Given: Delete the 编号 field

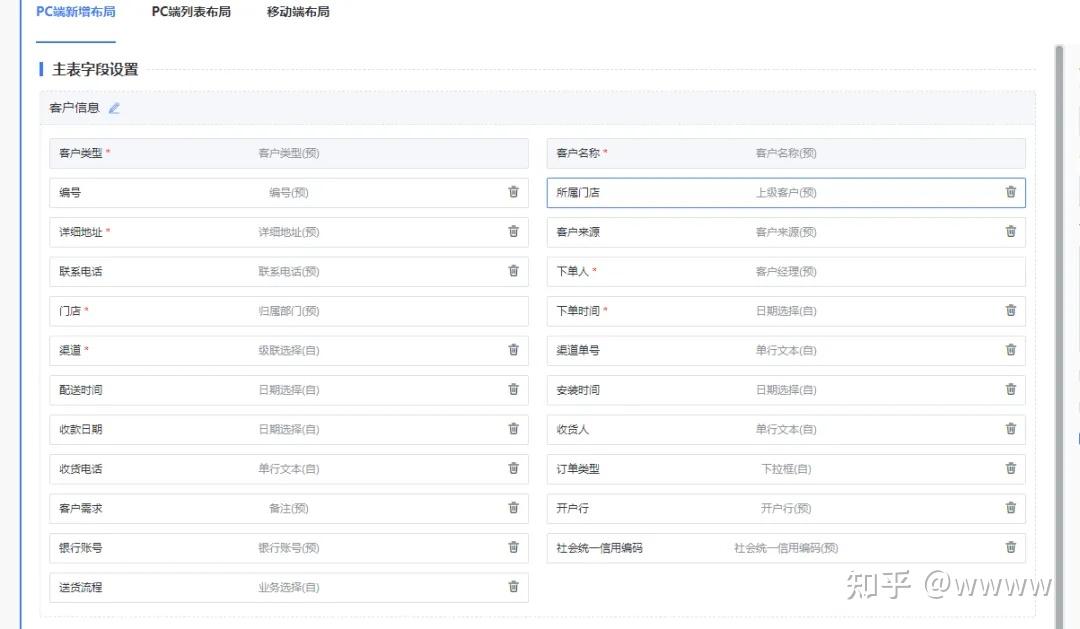Looking at the screenshot, I should click(513, 192).
